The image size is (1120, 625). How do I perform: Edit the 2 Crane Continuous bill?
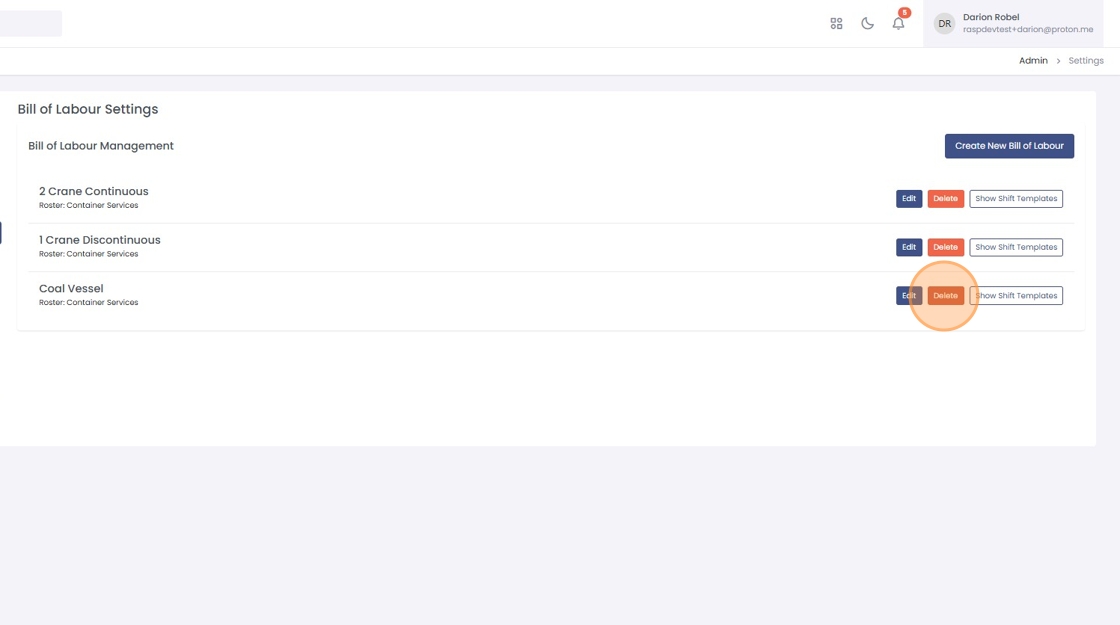908,199
